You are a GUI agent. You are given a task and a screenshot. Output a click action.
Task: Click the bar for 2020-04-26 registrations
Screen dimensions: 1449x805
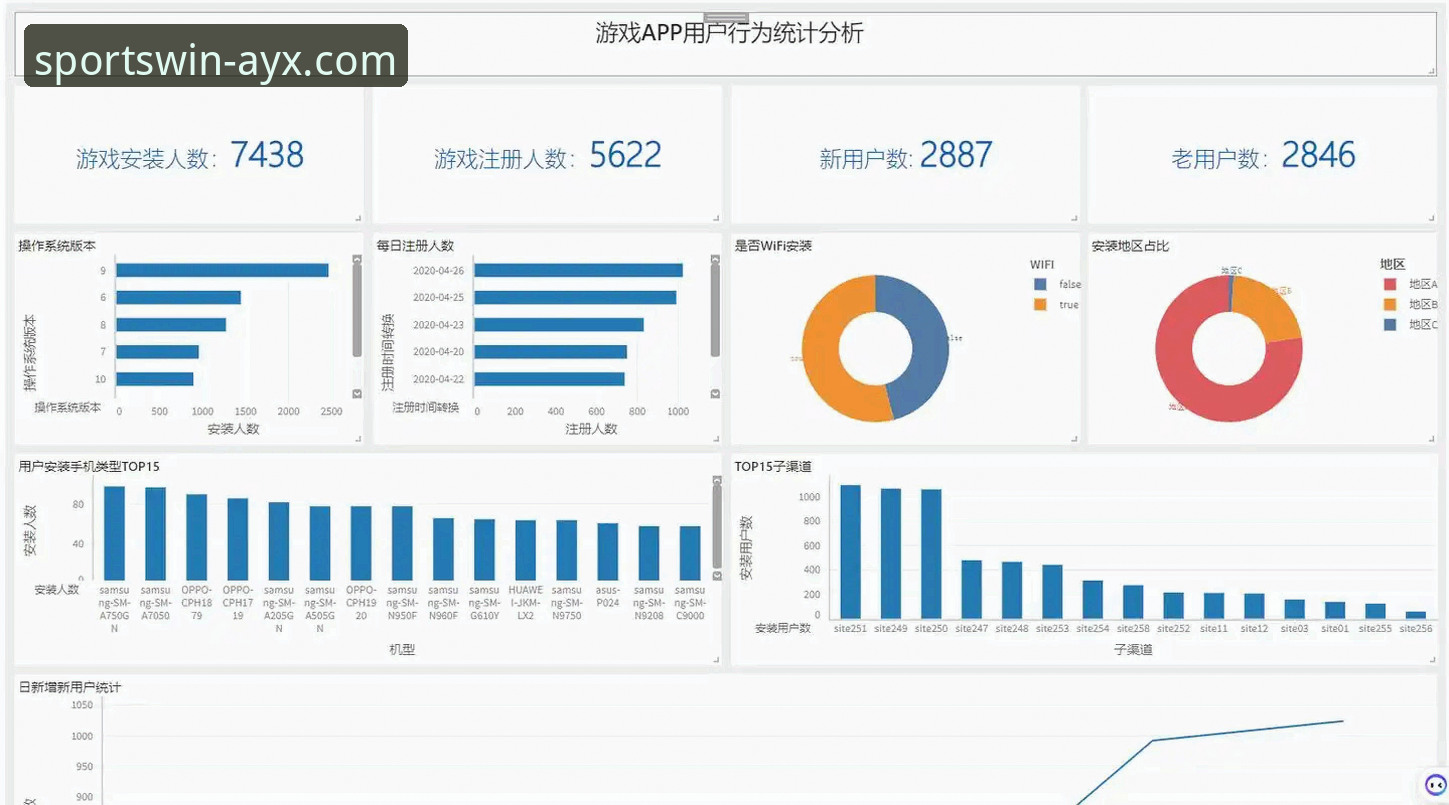pos(578,270)
